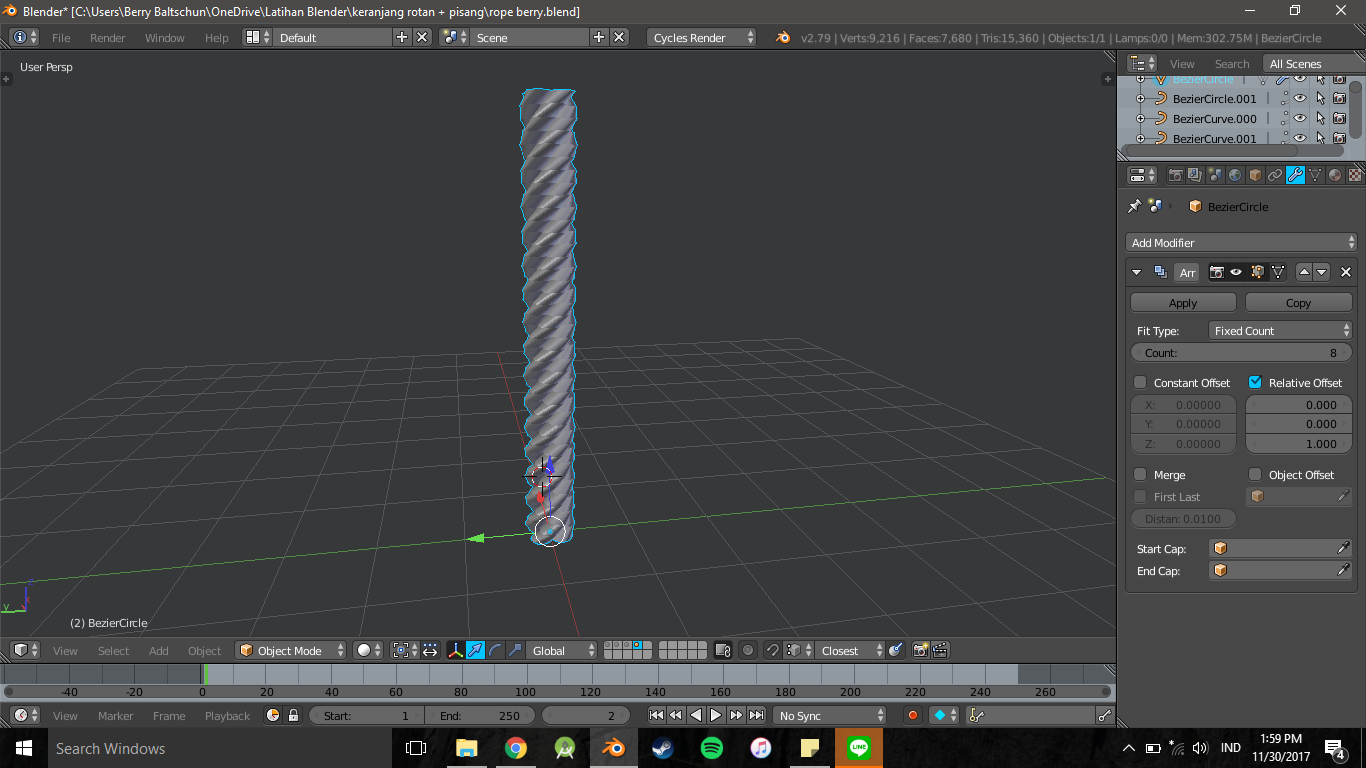Screen dimensions: 1366x768
Task: Hide BezierCurve.000 with eye icon in outliner
Action: pyautogui.click(x=1300, y=119)
